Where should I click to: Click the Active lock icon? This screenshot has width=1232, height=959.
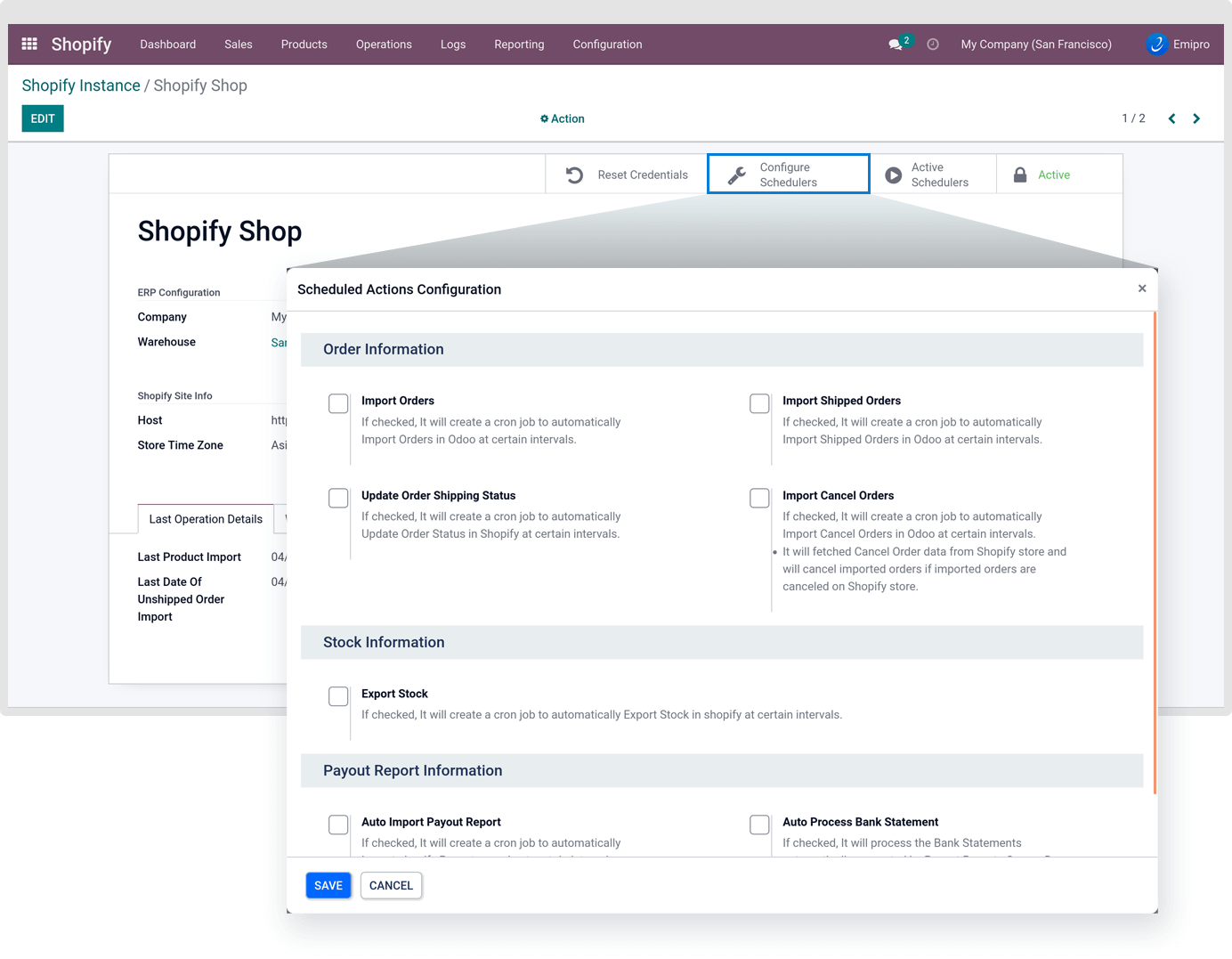coord(1020,175)
